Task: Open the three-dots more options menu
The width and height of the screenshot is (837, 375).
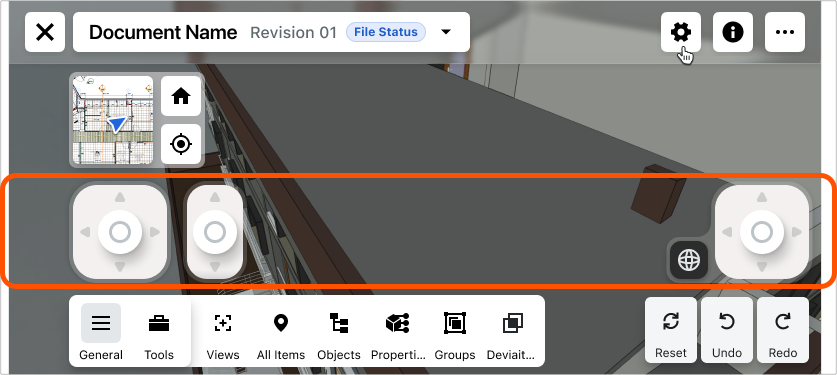Action: 785,32
